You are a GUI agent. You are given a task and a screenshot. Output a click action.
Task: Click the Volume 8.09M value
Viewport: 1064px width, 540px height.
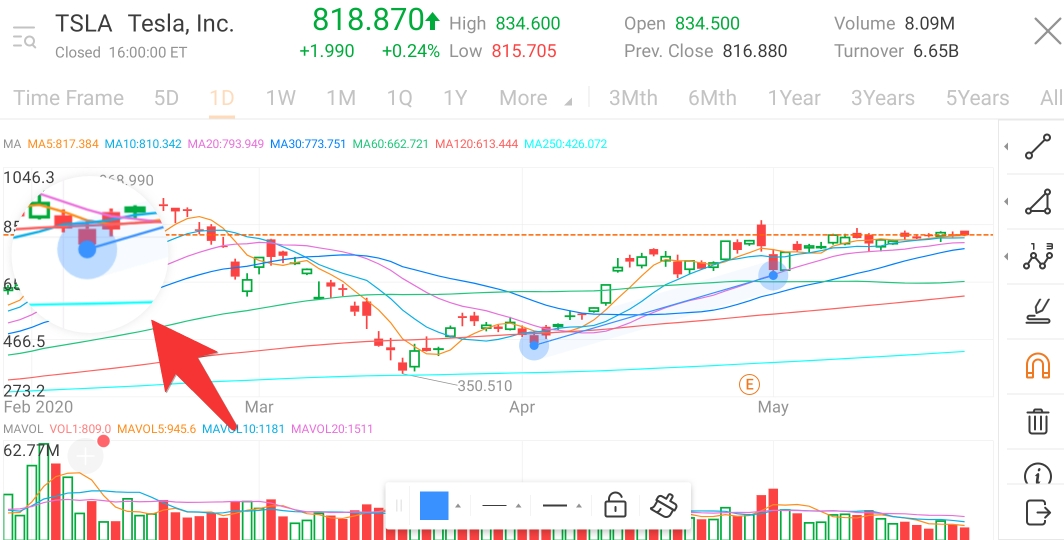point(929,24)
